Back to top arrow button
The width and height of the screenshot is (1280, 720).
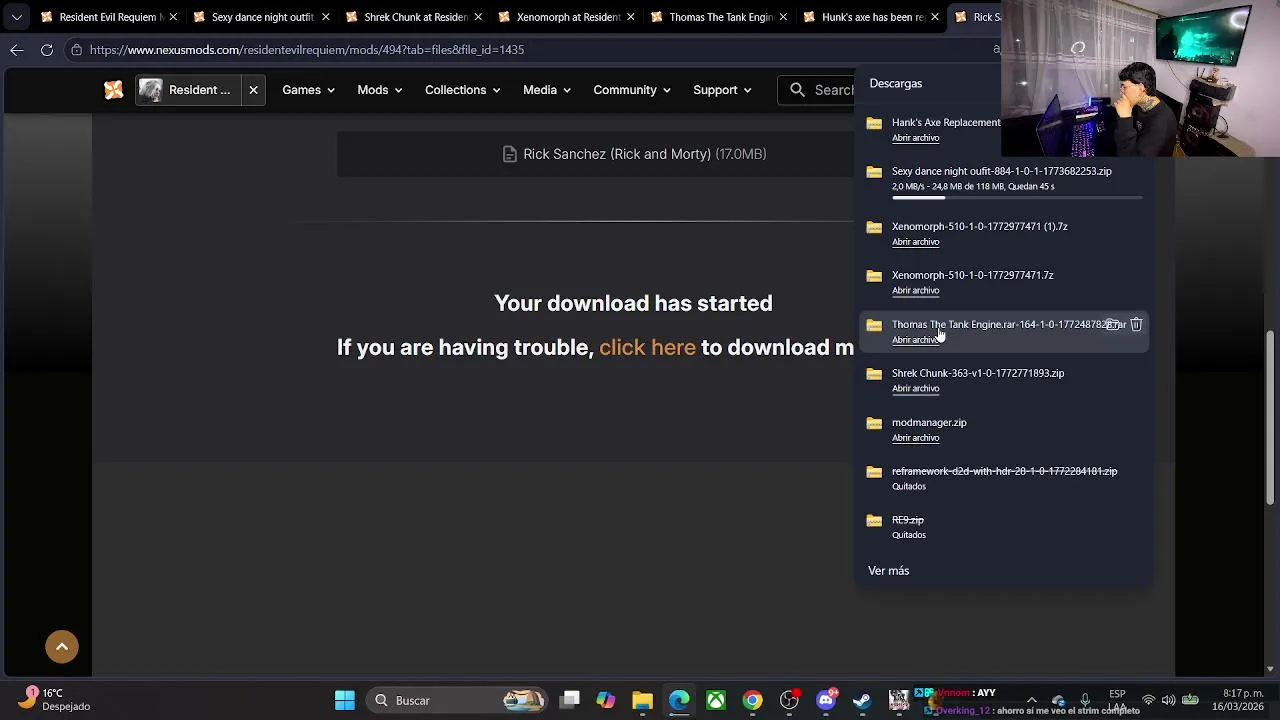(62, 647)
